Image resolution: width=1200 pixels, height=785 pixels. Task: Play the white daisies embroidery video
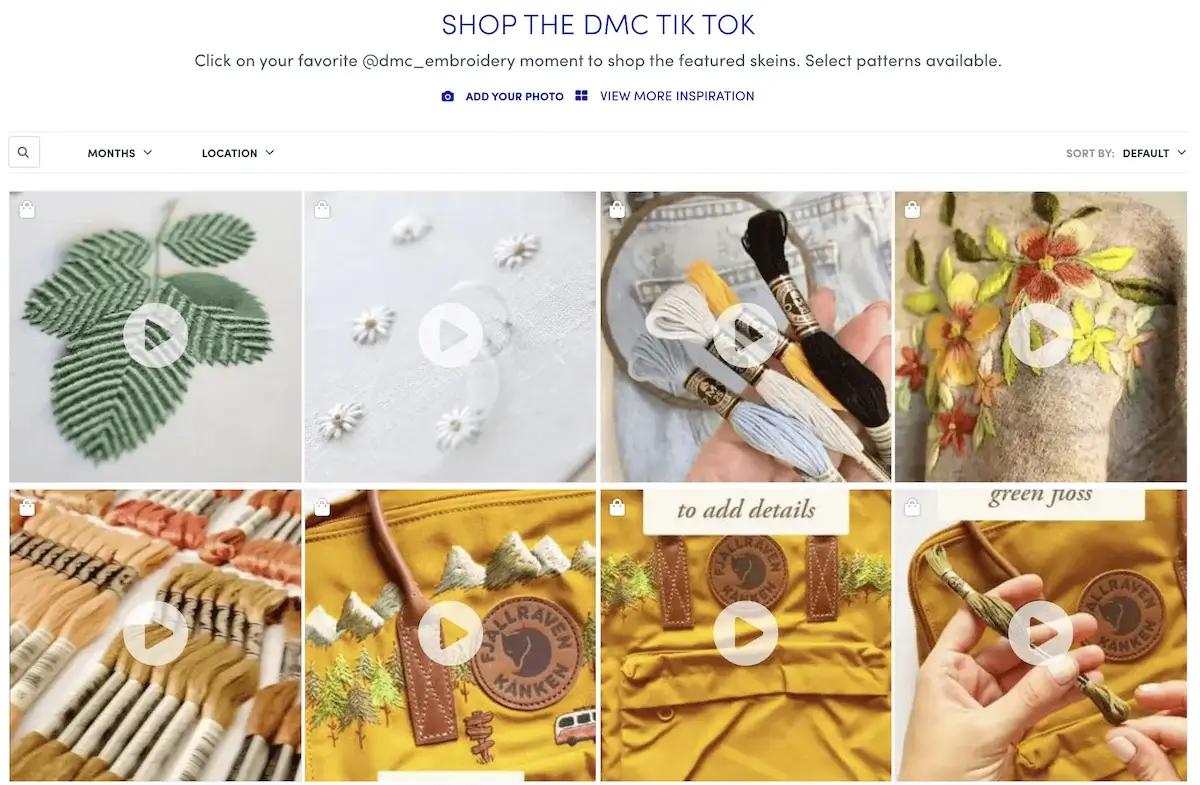click(450, 336)
